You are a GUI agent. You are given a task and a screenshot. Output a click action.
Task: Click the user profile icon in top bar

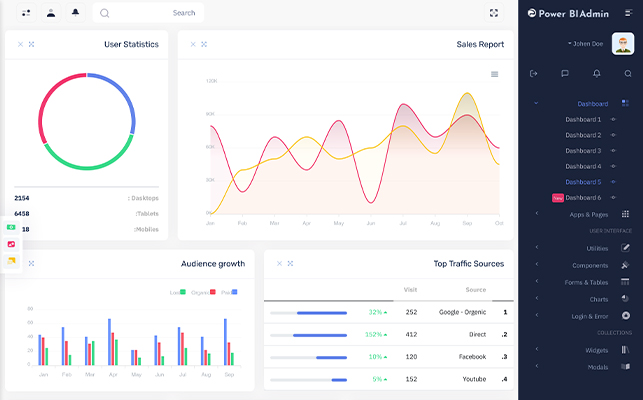51,13
